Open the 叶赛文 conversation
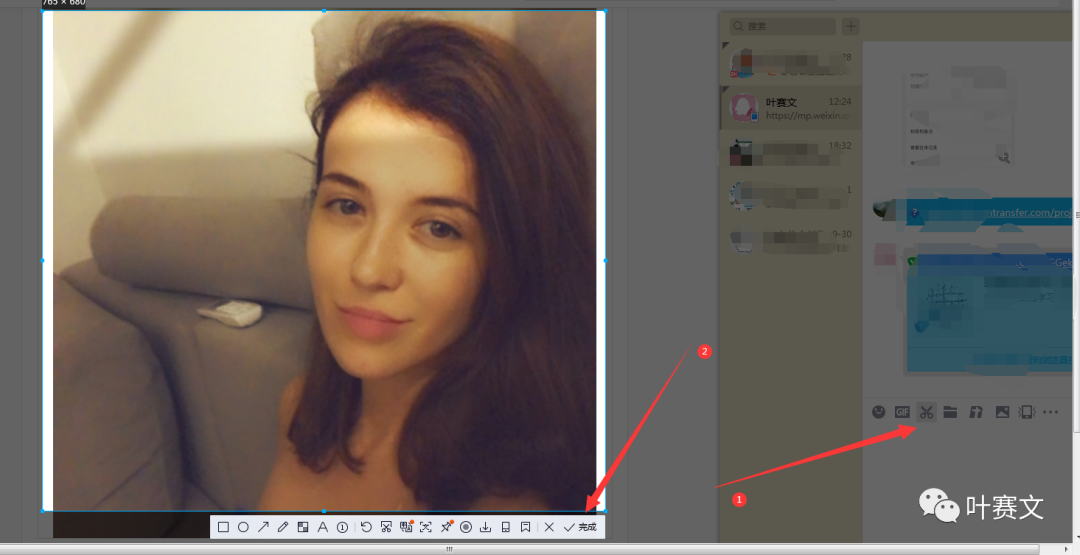This screenshot has width=1080, height=555. tap(789, 108)
